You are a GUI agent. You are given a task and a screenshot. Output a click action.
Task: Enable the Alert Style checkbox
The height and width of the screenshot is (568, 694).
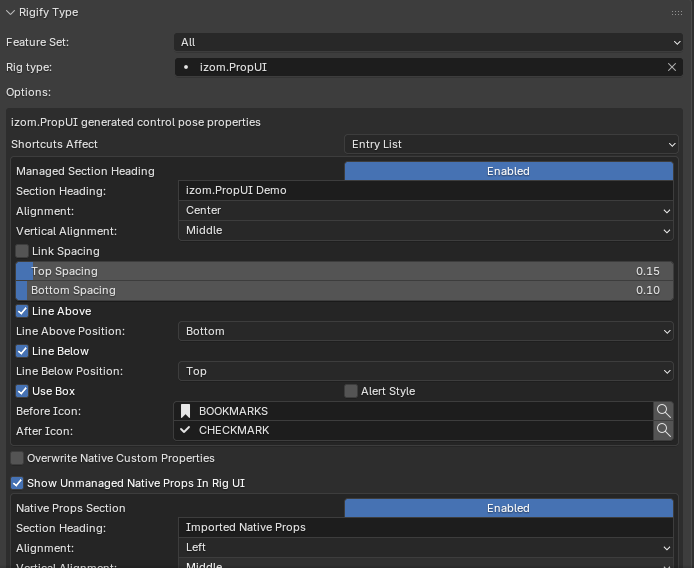351,391
